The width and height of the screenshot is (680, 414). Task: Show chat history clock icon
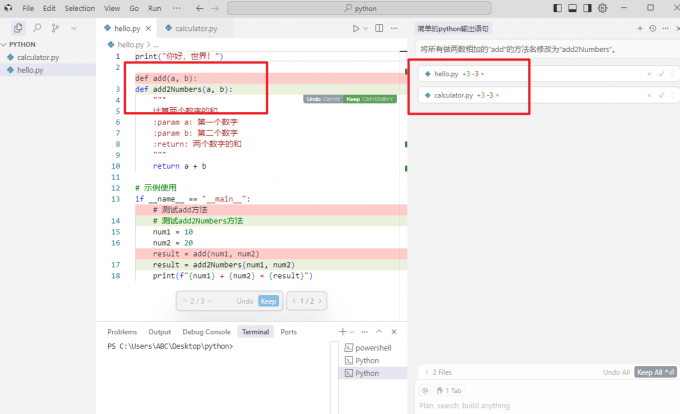[x=653, y=28]
